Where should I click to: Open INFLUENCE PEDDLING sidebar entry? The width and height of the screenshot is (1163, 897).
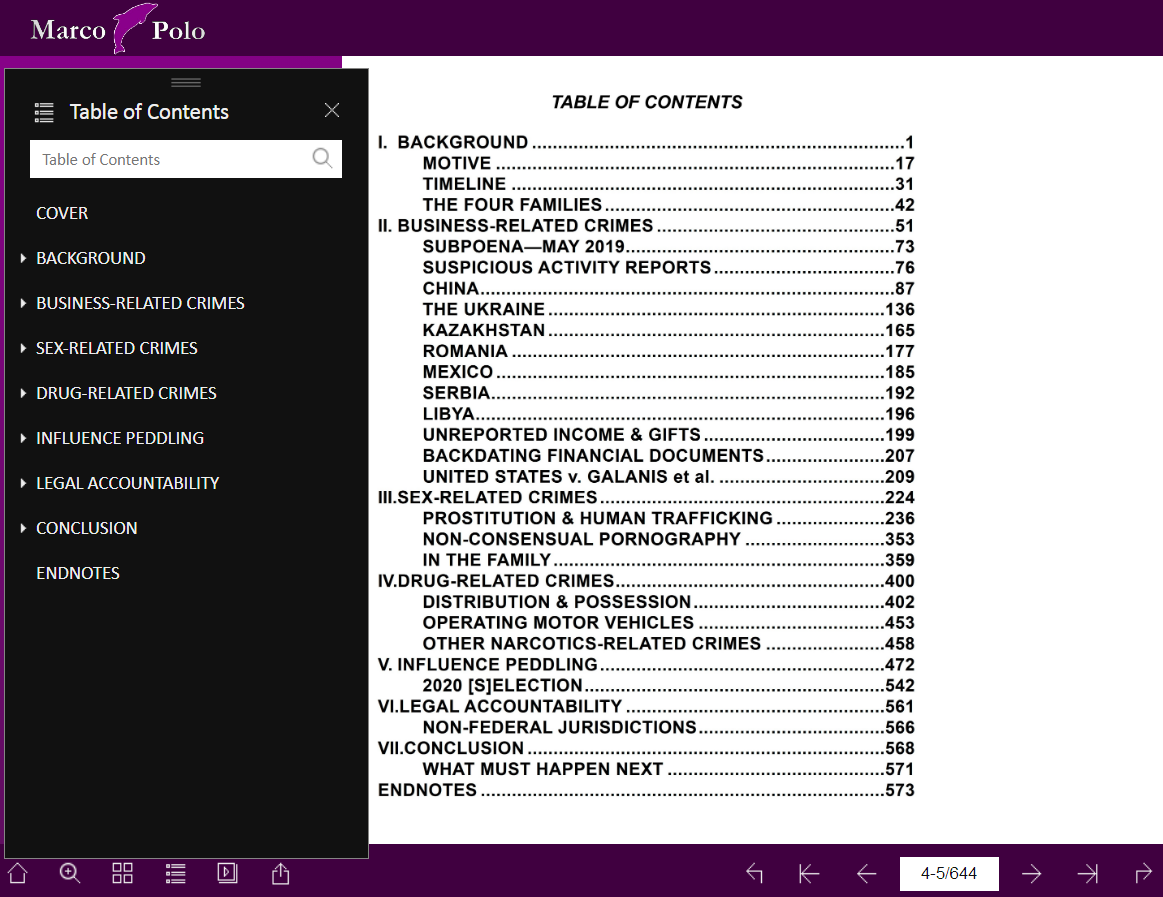click(119, 438)
